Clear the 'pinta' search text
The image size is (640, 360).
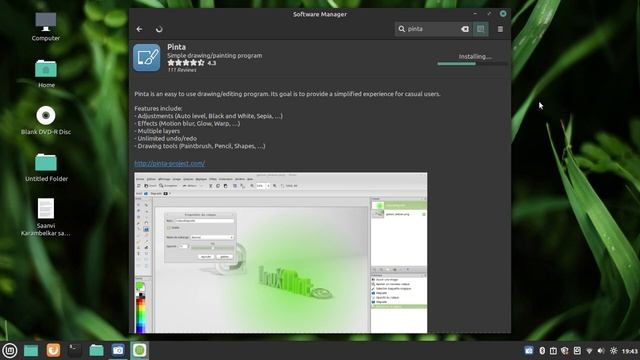465,29
